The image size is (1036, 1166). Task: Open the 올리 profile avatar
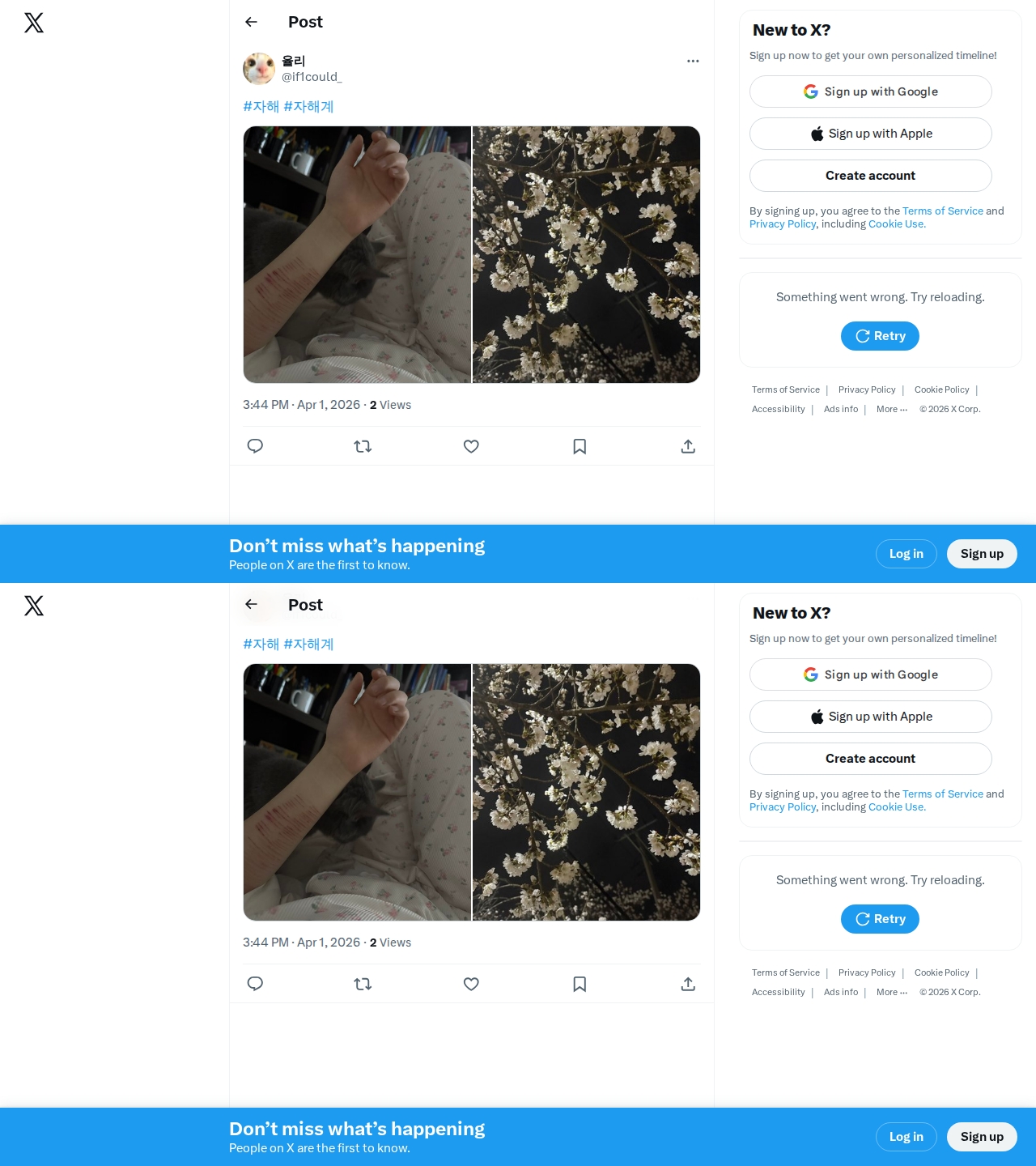(259, 69)
